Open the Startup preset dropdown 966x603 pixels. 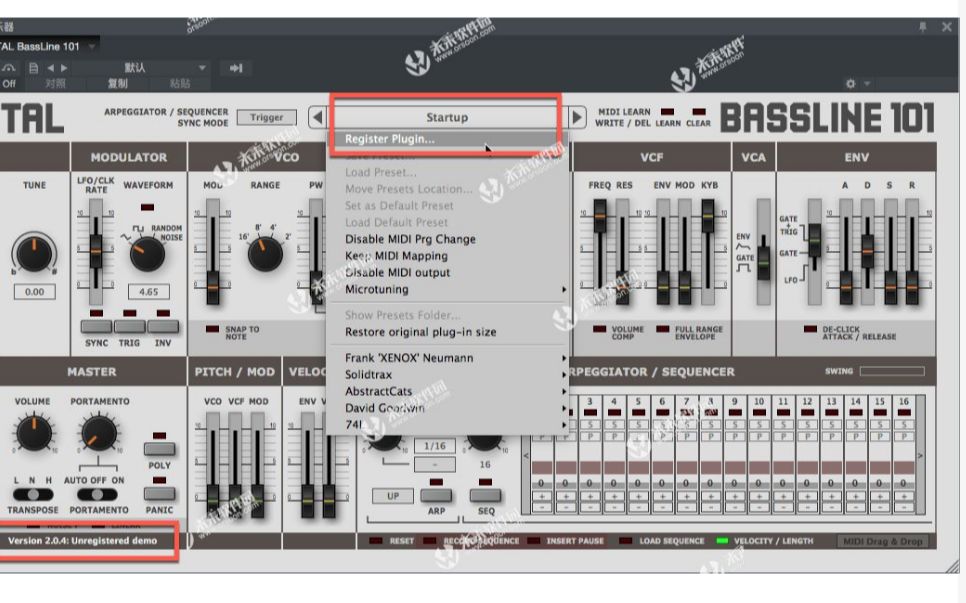coord(447,117)
